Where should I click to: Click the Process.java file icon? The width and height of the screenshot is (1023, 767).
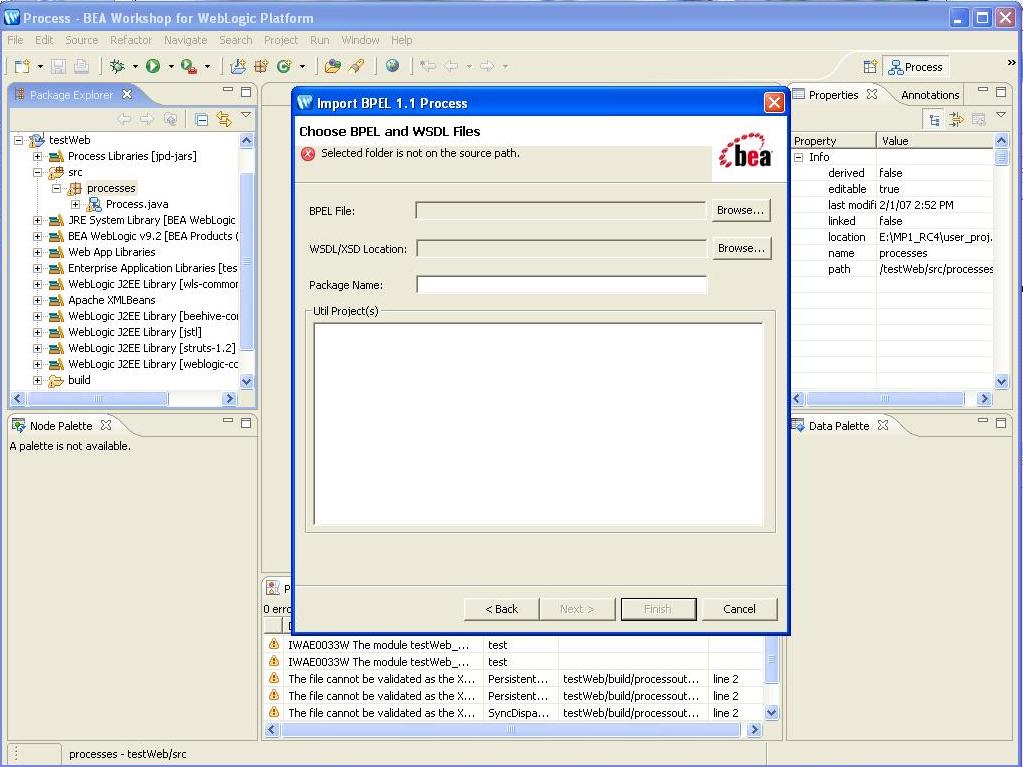[95, 204]
